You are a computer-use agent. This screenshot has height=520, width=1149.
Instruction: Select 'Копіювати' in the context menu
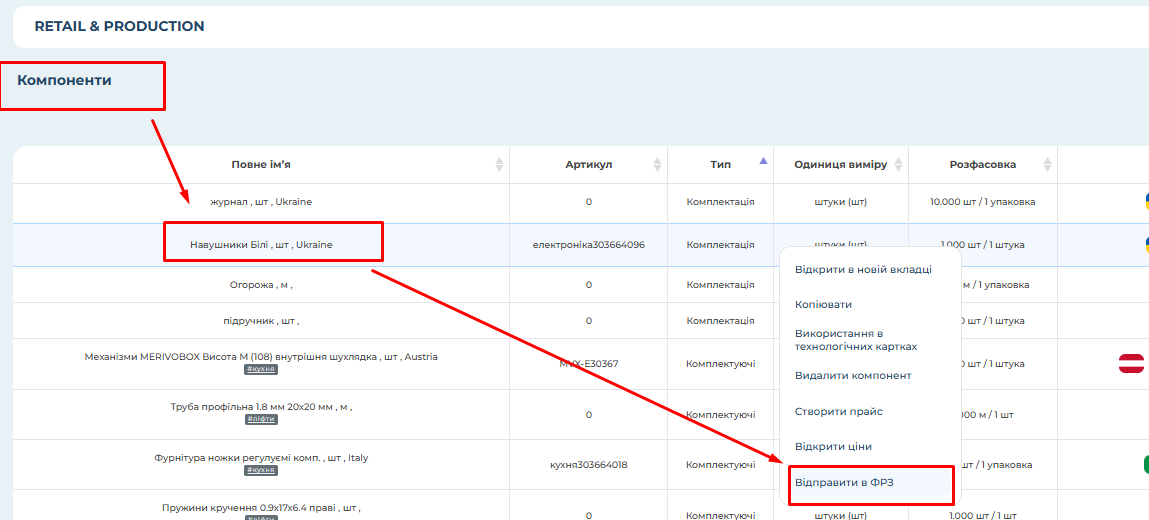click(823, 304)
